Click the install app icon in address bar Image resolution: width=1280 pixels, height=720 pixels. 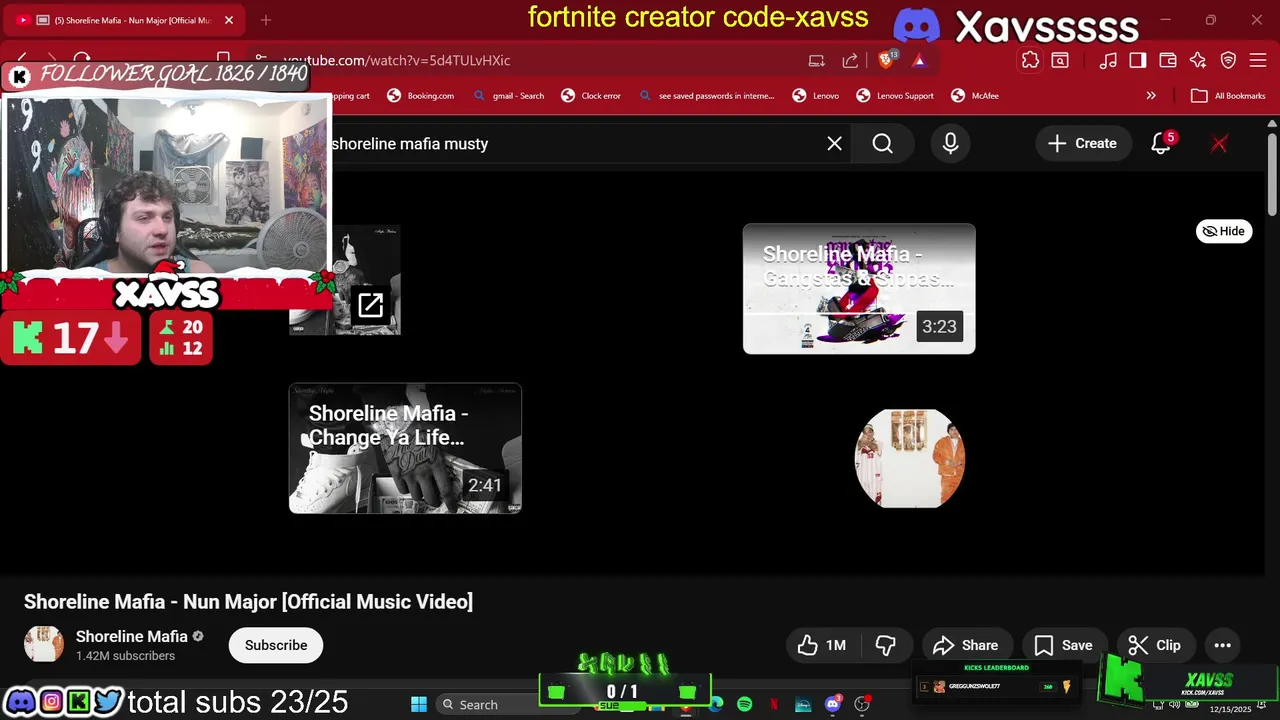[816, 60]
